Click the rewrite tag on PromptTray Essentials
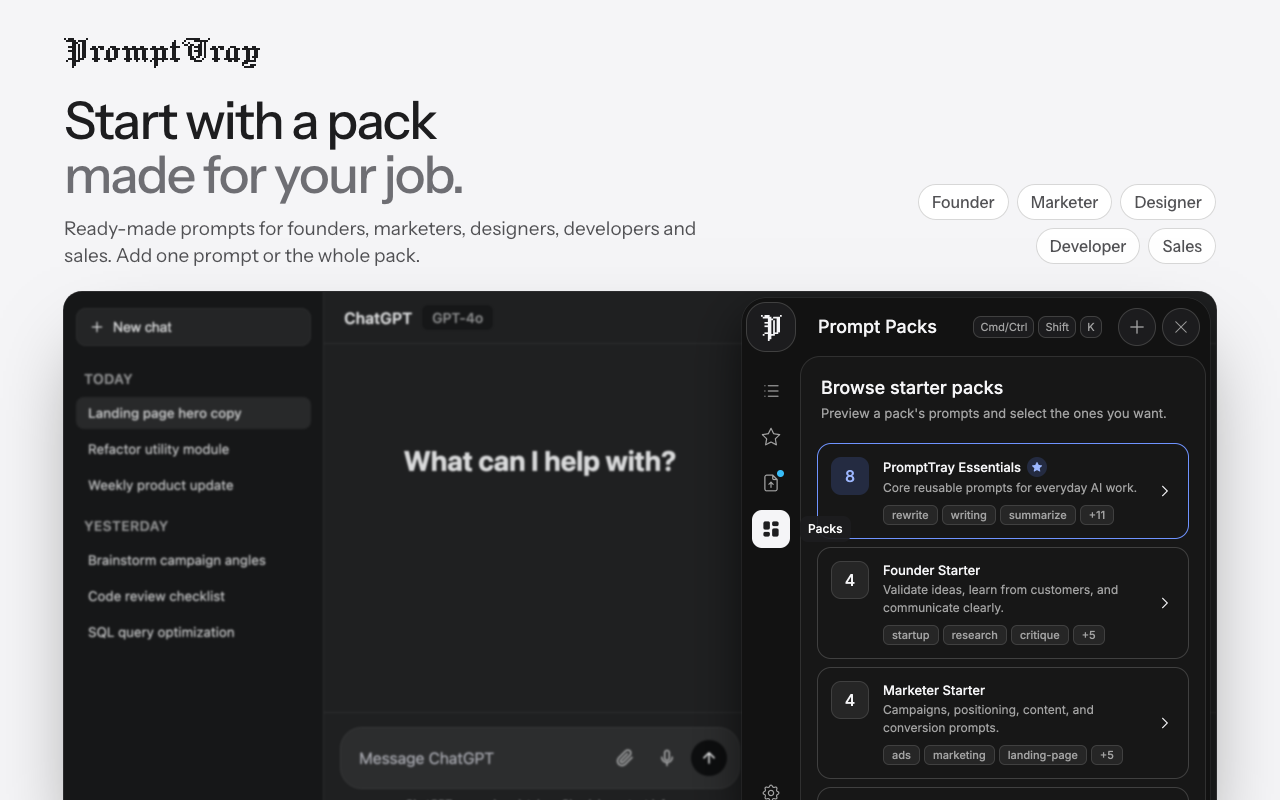Image resolution: width=1280 pixels, height=800 pixels. click(x=910, y=515)
